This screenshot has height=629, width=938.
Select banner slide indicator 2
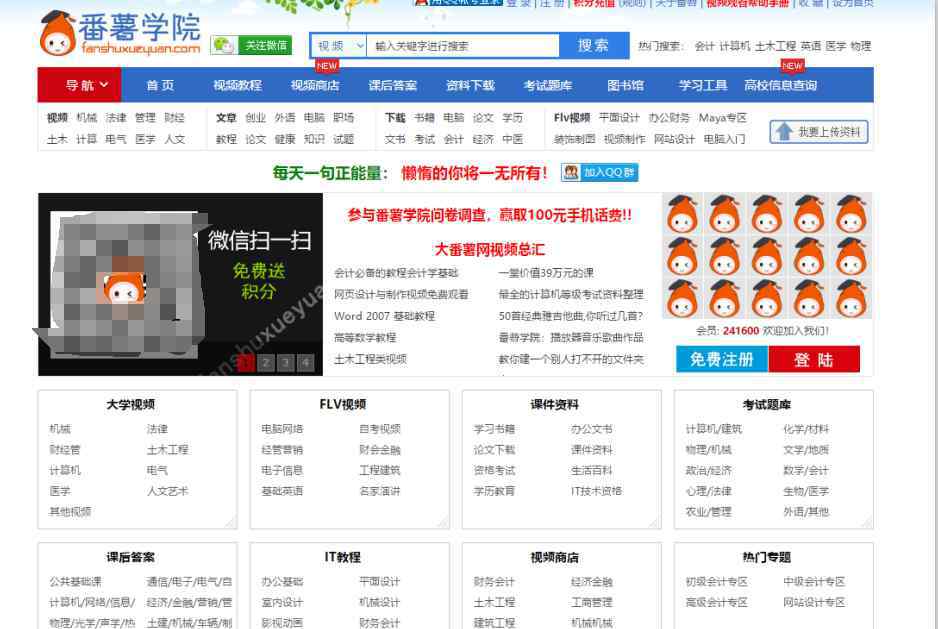(x=266, y=363)
